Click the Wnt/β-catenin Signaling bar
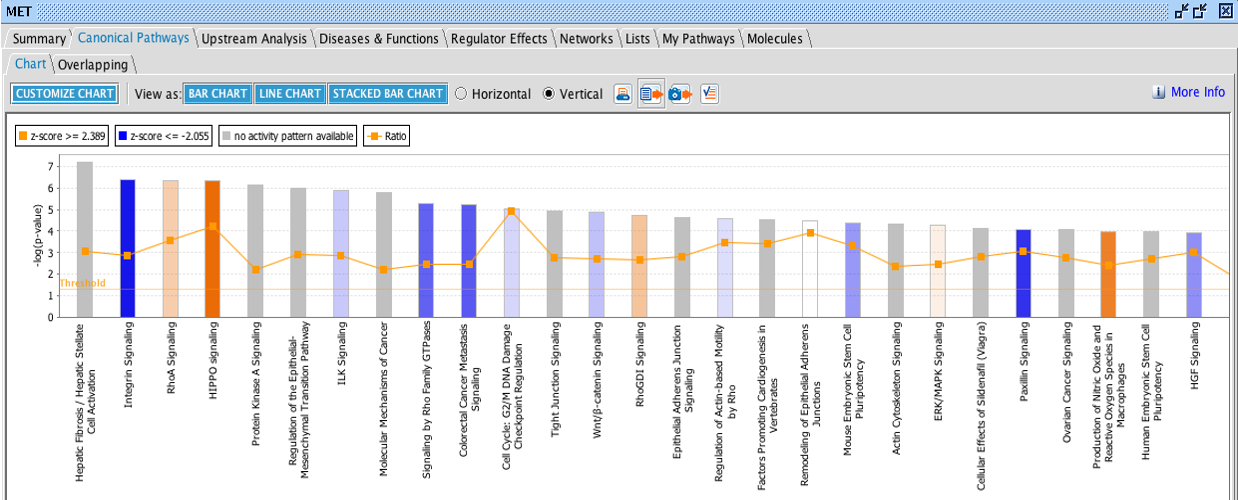This screenshot has width=1238, height=500. 597,265
